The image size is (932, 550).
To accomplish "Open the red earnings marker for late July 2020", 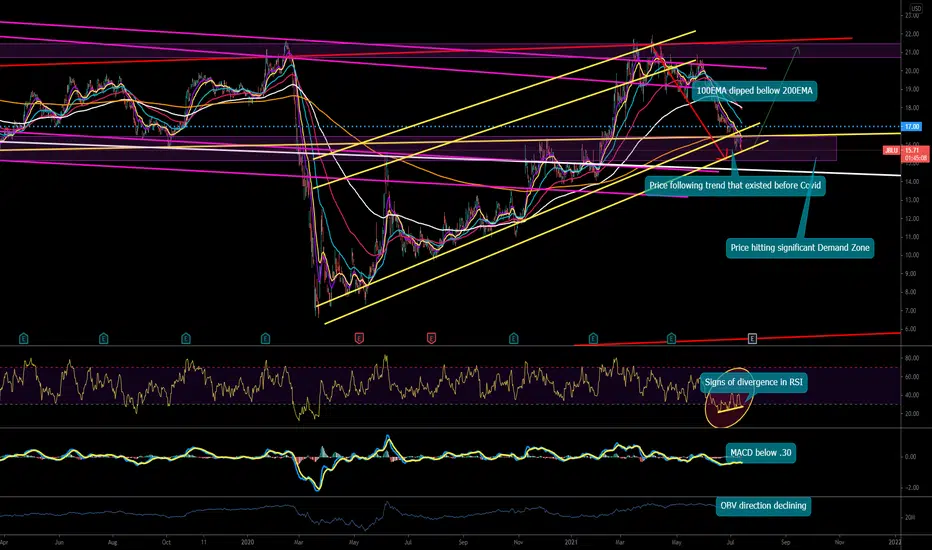I will tap(432, 338).
